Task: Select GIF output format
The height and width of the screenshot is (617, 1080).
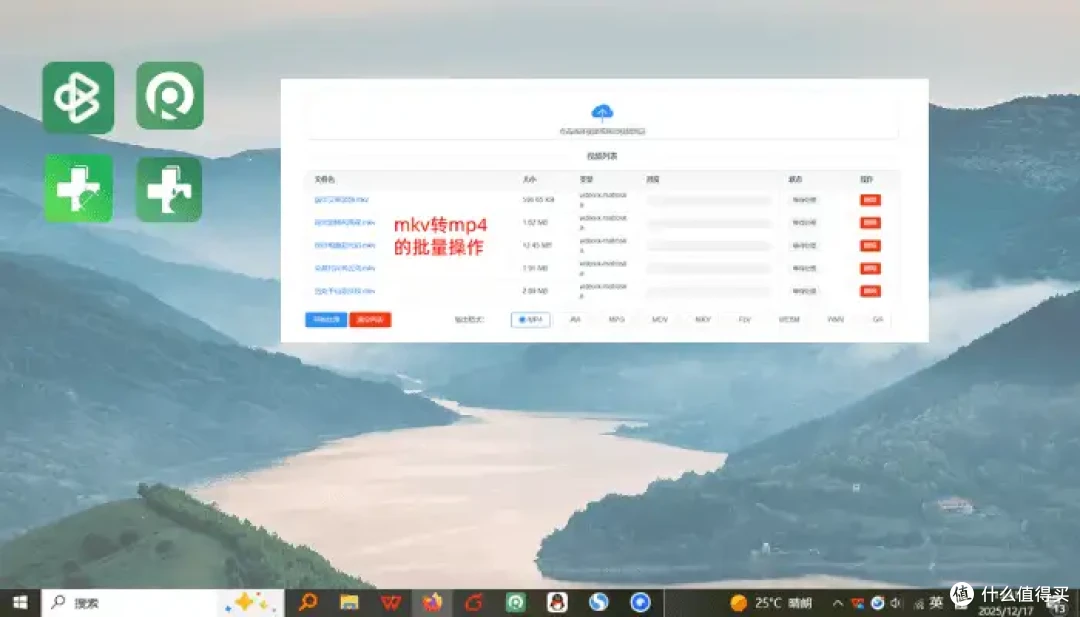Action: [878, 320]
